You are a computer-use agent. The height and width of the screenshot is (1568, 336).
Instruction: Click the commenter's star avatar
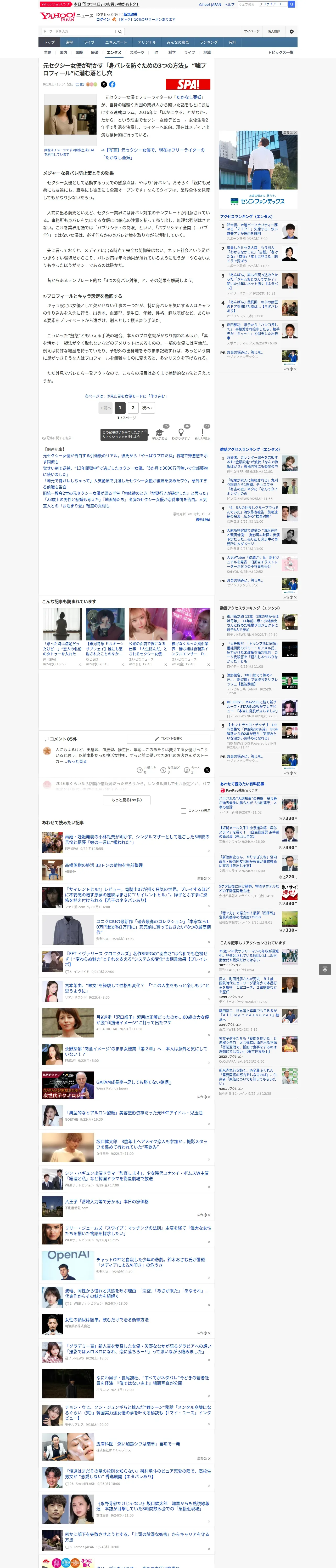[x=47, y=751]
